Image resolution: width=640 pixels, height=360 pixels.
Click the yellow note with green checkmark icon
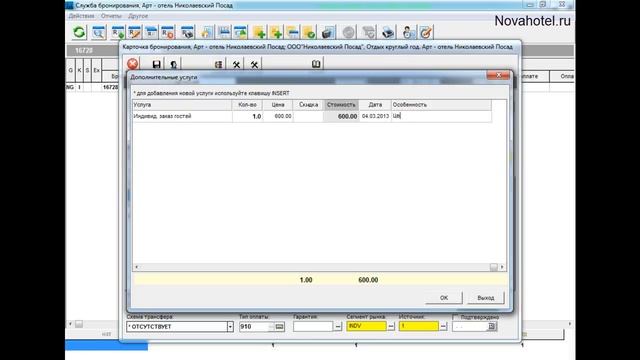pyautogui.click(x=309, y=33)
